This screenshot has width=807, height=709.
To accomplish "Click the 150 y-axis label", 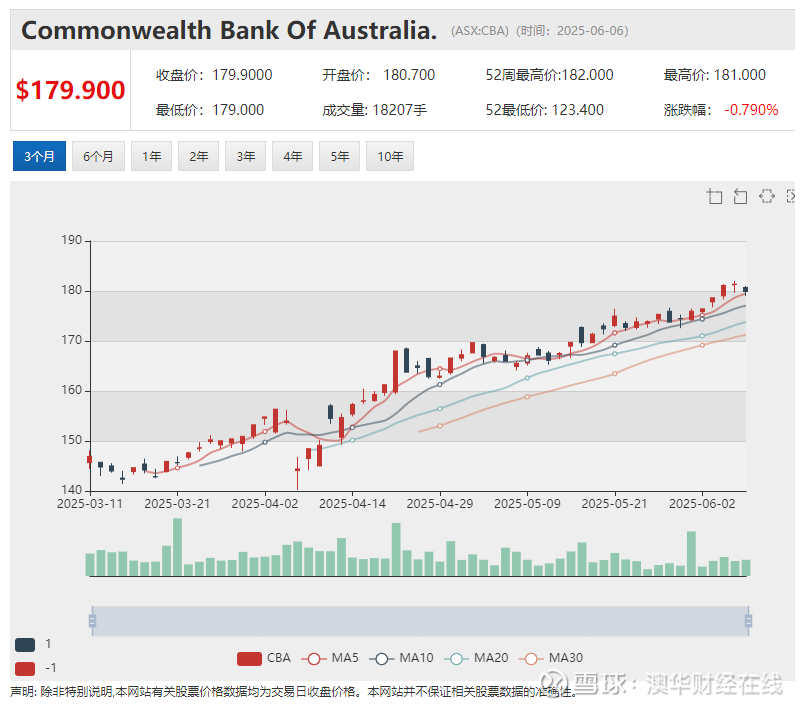I will 72,440.
